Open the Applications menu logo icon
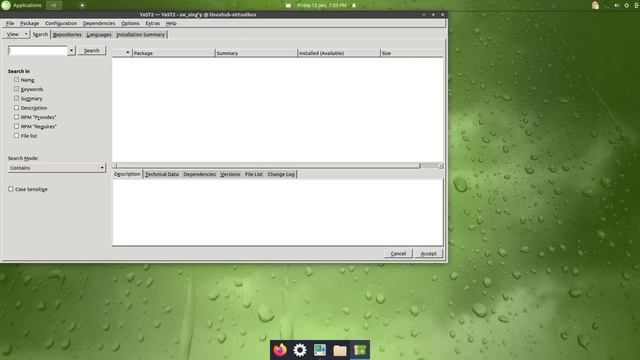 pos(6,5)
